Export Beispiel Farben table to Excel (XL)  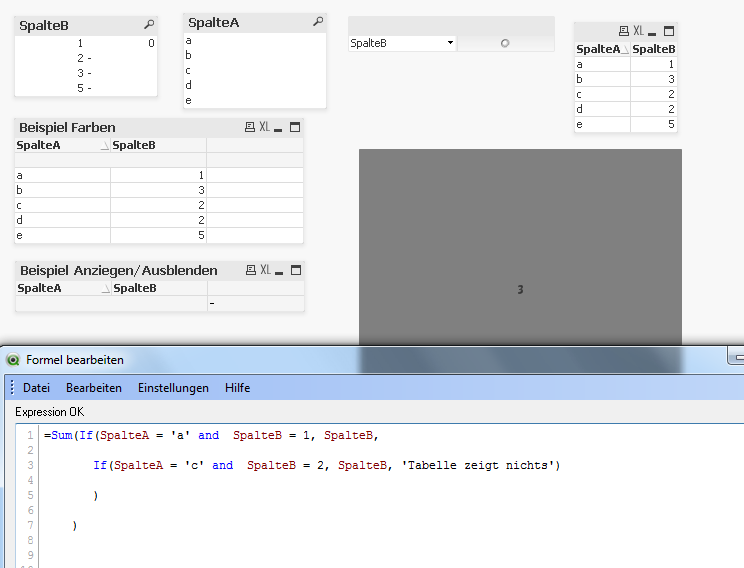(x=264, y=127)
